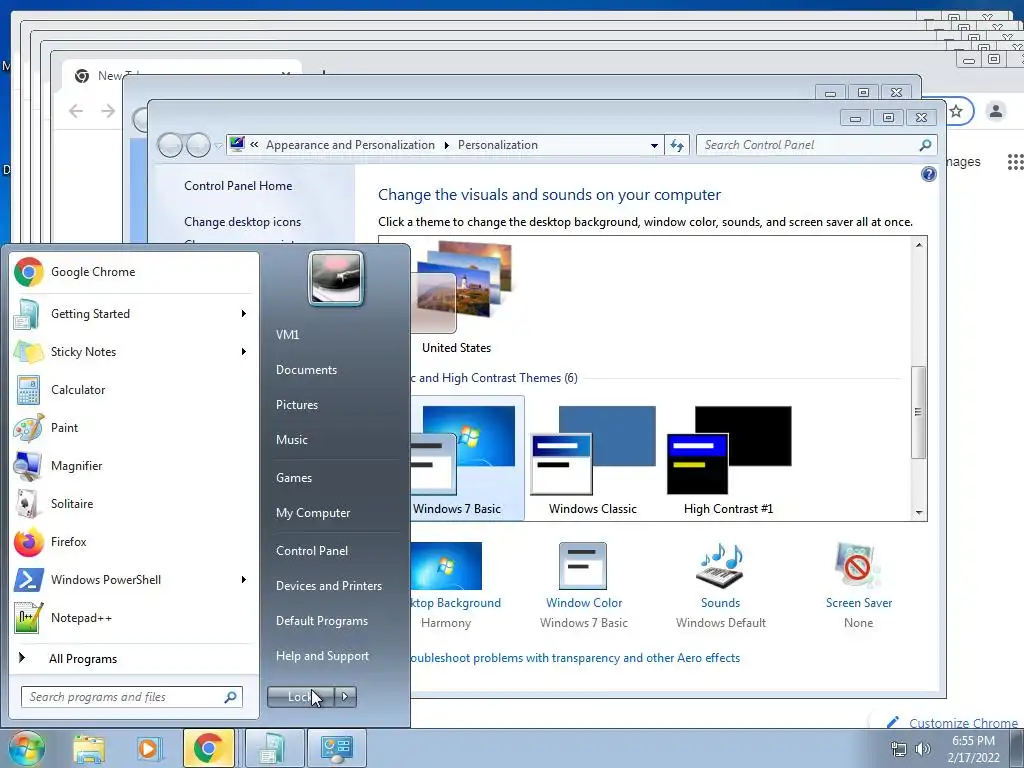The height and width of the screenshot is (768, 1024).
Task: Open Pictures from Start menu
Action: click(297, 405)
